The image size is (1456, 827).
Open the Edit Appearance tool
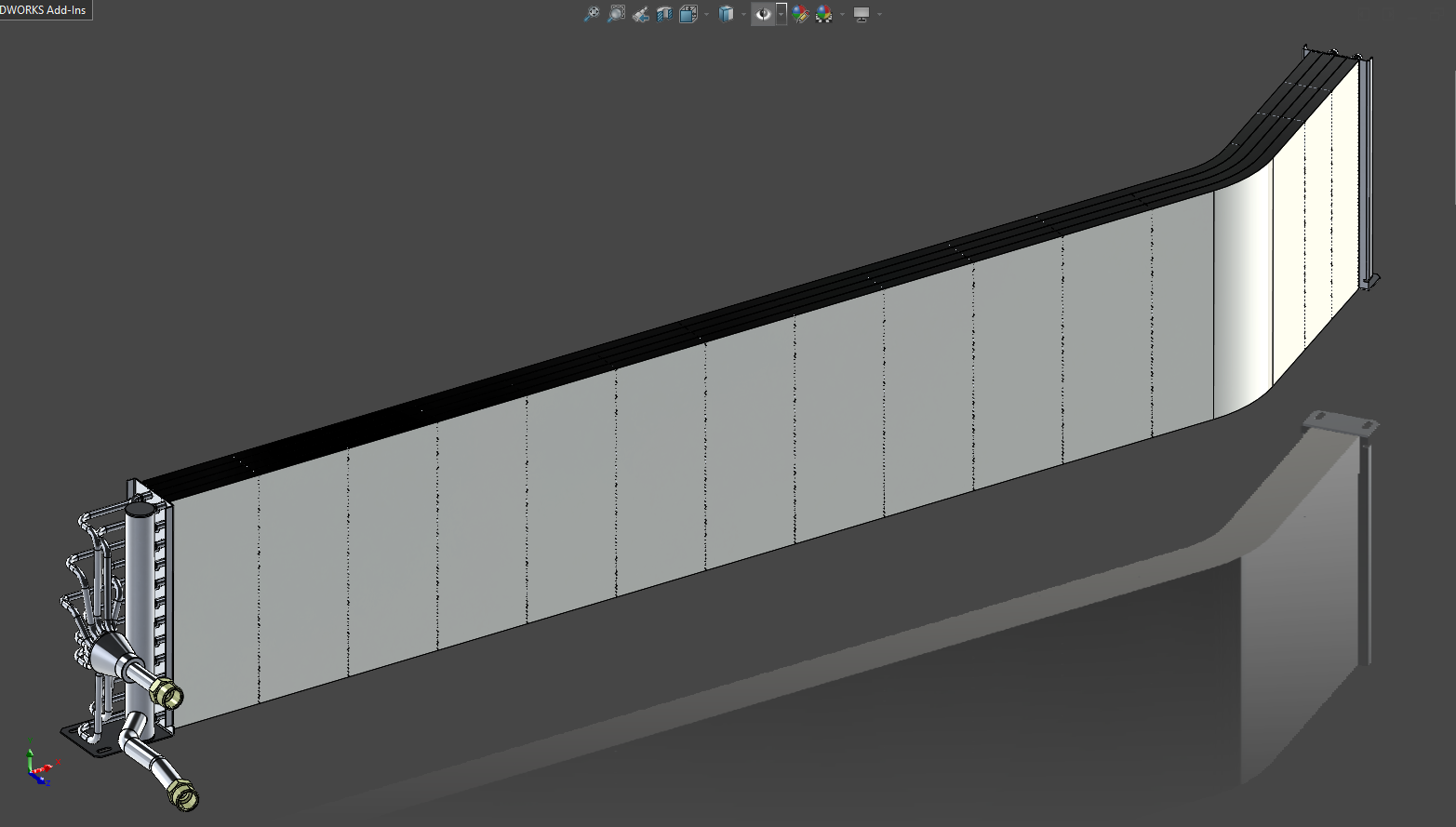pos(800,14)
